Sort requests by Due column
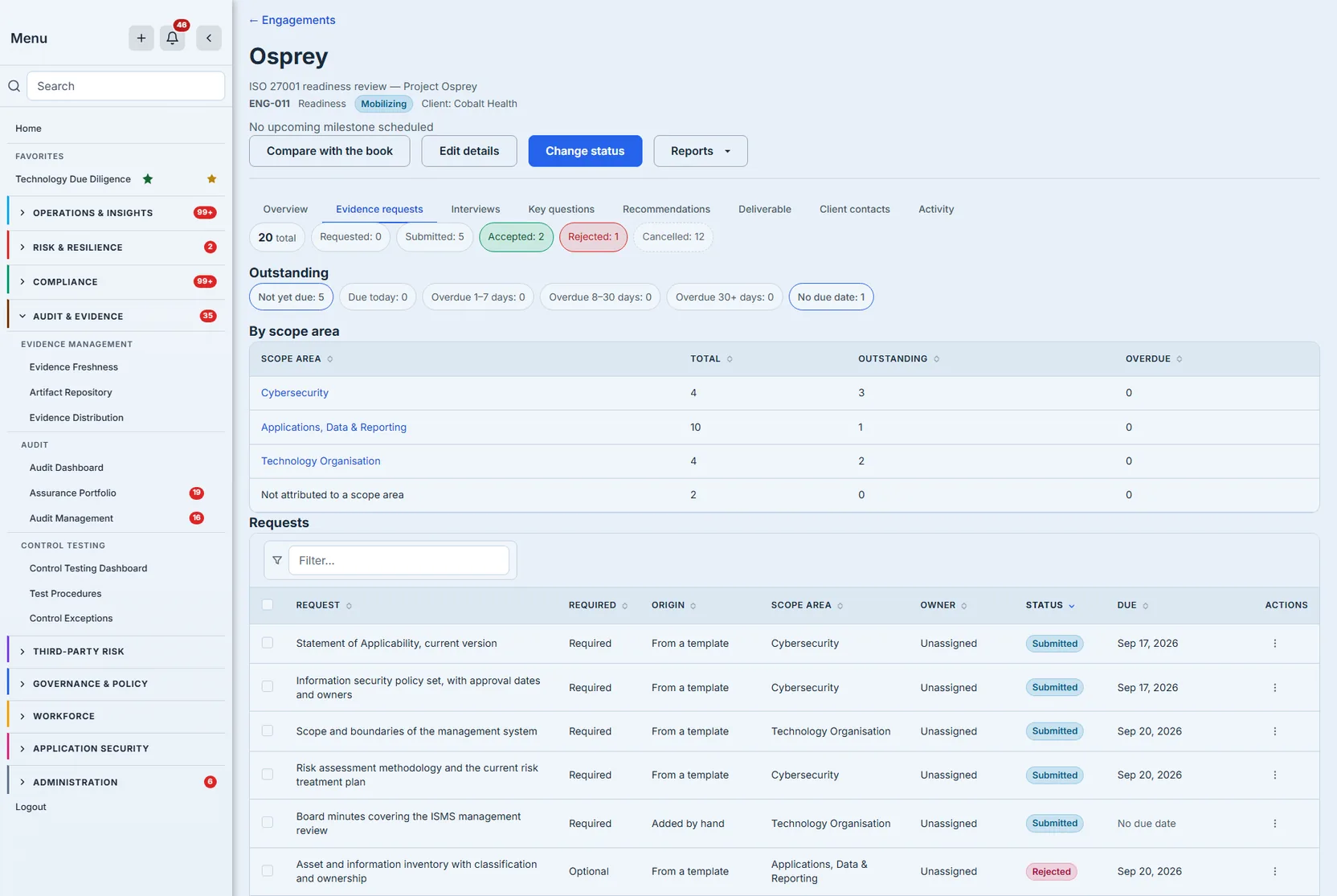Screen dimensions: 1337x896 click(x=1132, y=605)
